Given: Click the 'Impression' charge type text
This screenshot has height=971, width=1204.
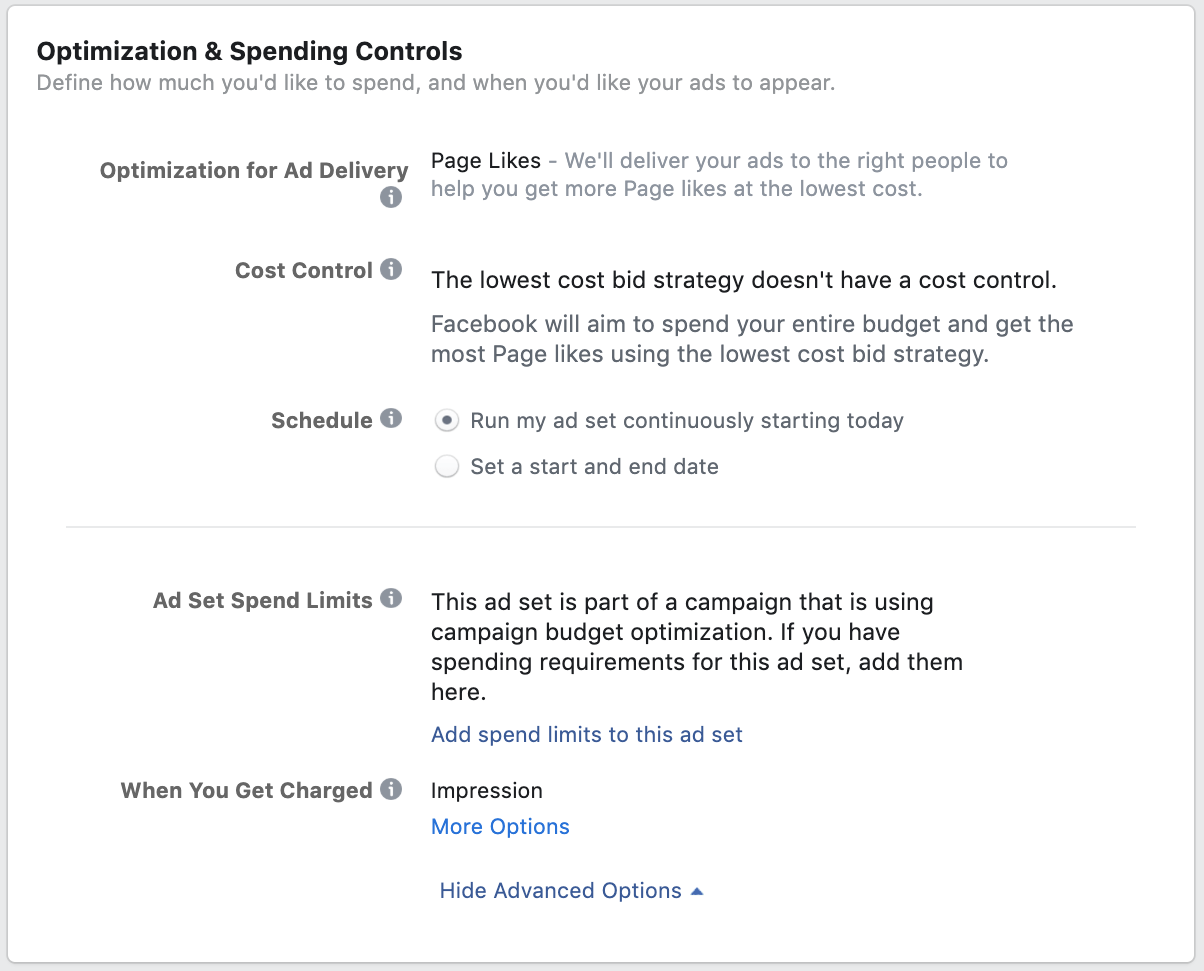Looking at the screenshot, I should pyautogui.click(x=487, y=790).
